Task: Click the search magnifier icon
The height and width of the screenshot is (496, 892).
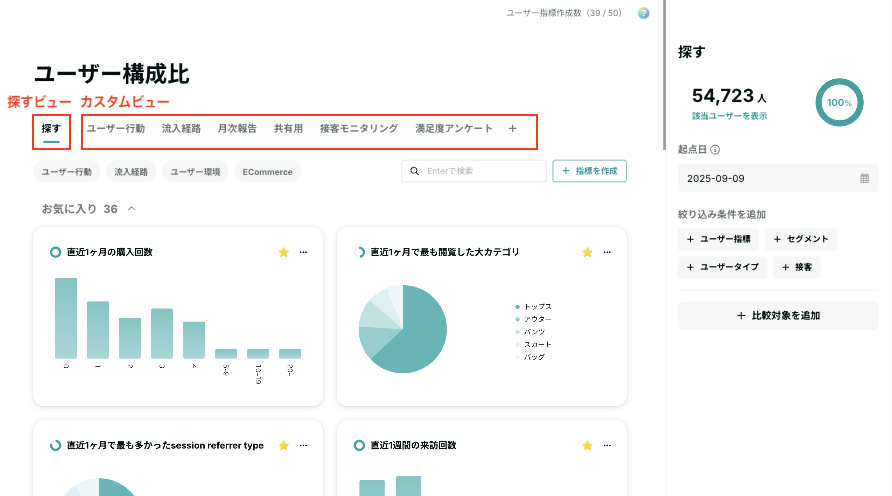Action: coord(415,171)
